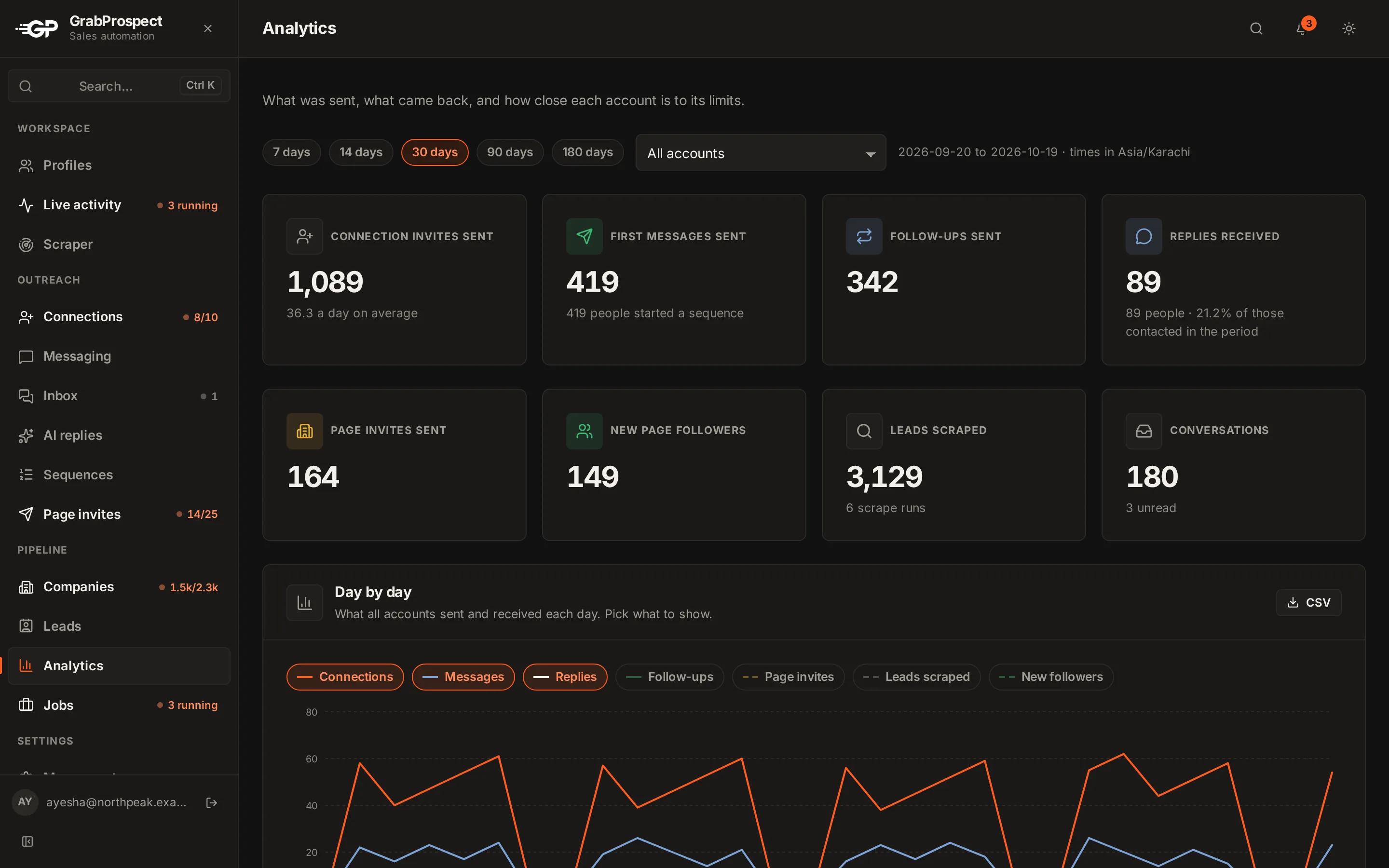Click the Day by day bar chart icon

pos(305,602)
